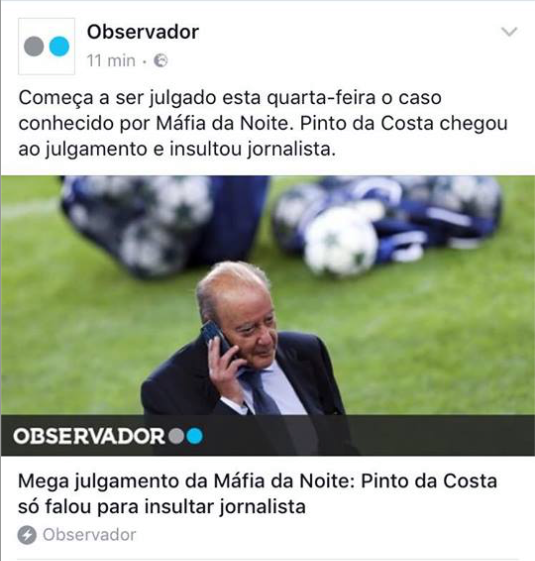
Task: Click the OBSERVADOR watermark text in banner
Action: 89,436
